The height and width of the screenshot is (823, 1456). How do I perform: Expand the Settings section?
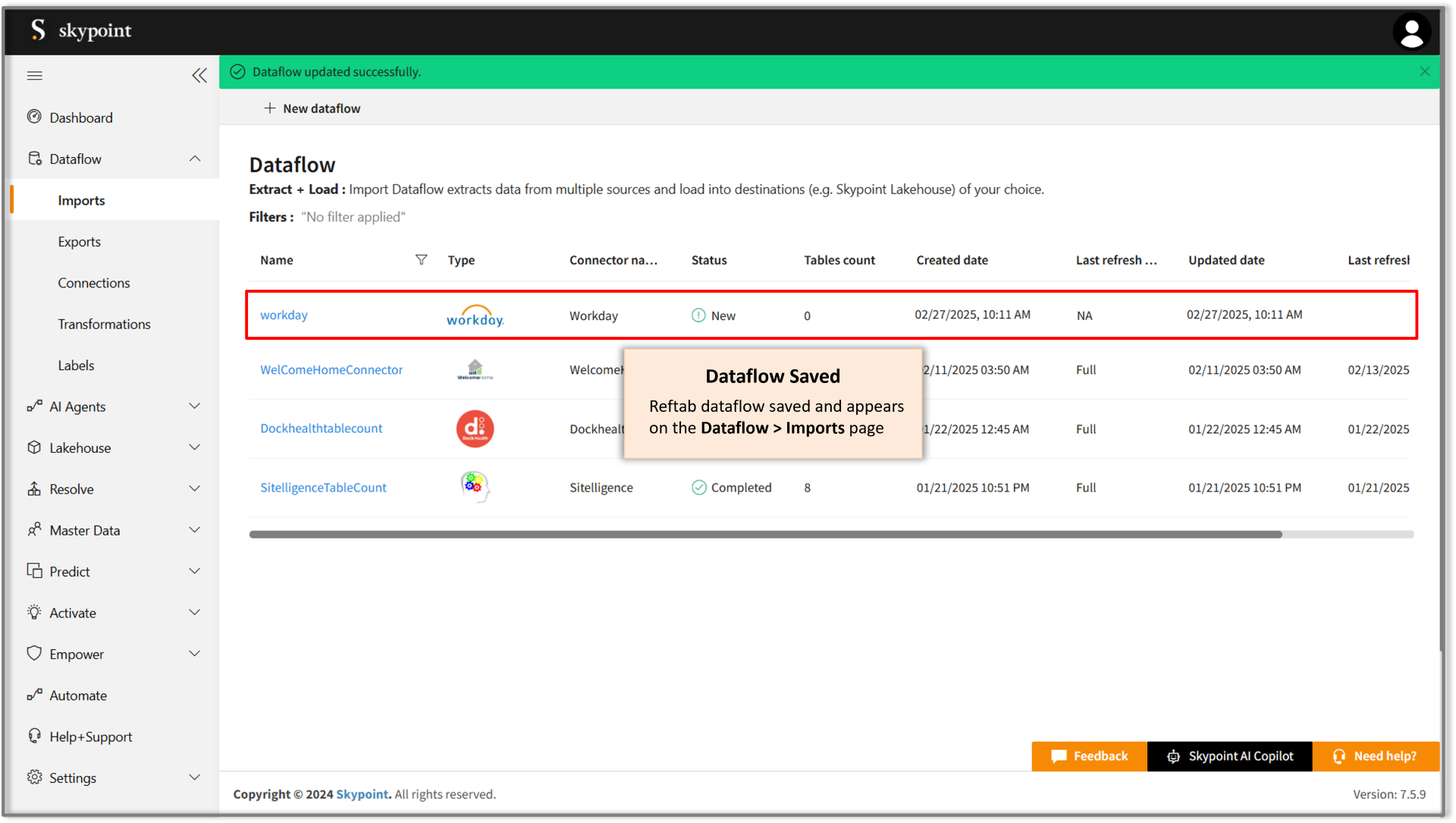point(195,777)
